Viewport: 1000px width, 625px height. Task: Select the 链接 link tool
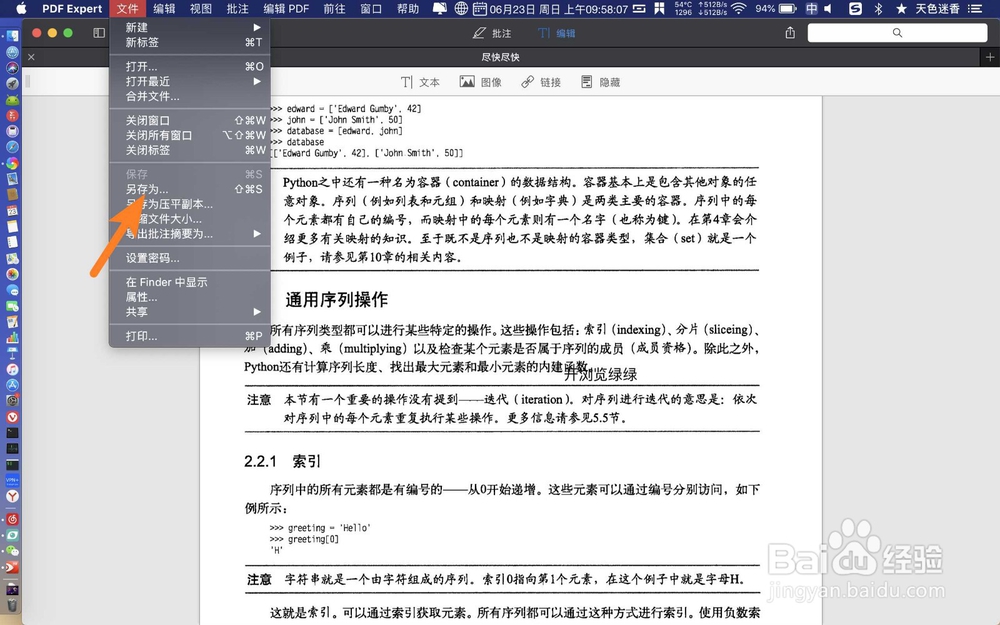(x=541, y=82)
